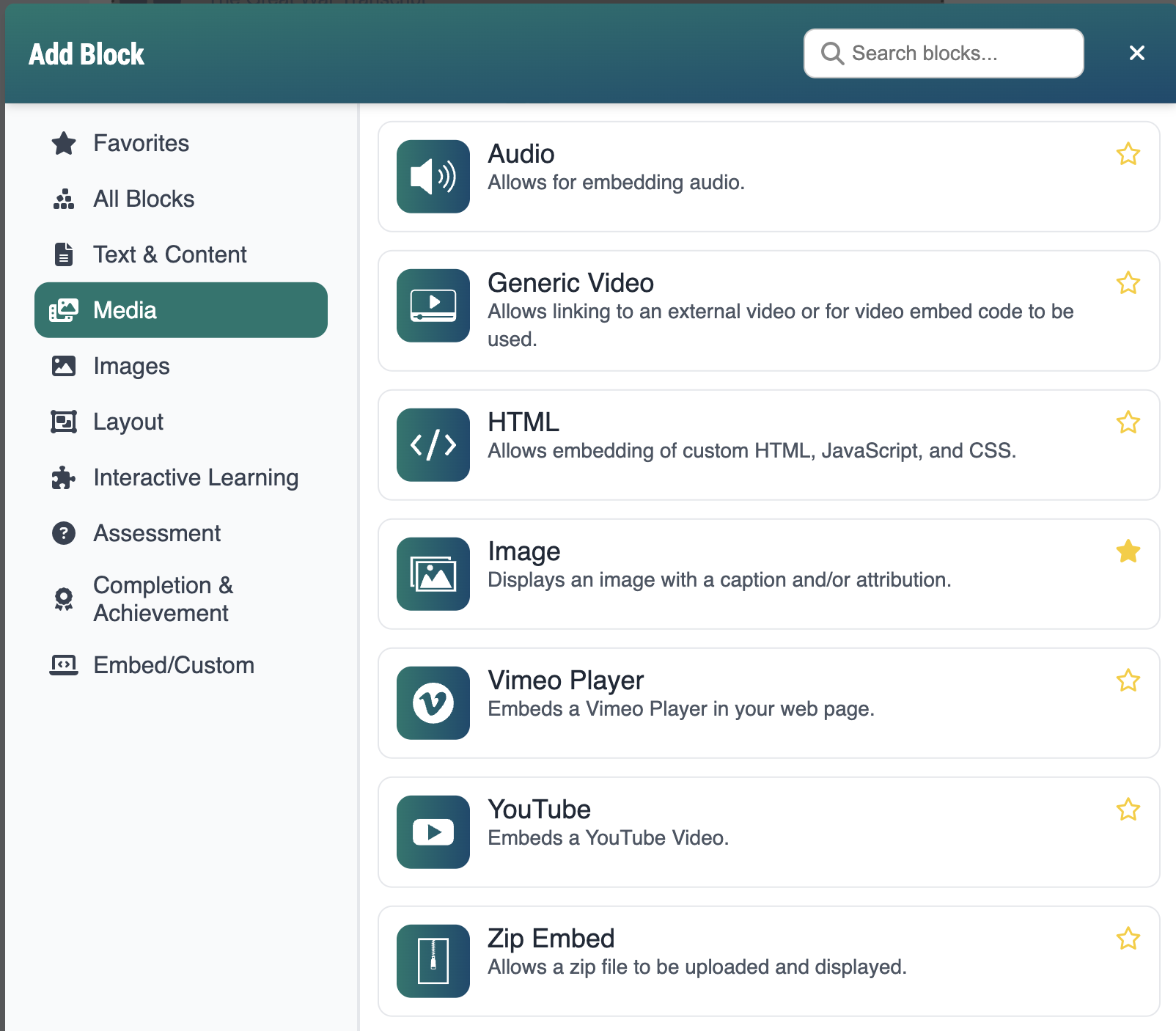Image resolution: width=1176 pixels, height=1031 pixels.
Task: Click the YouTube play icon
Action: [433, 832]
